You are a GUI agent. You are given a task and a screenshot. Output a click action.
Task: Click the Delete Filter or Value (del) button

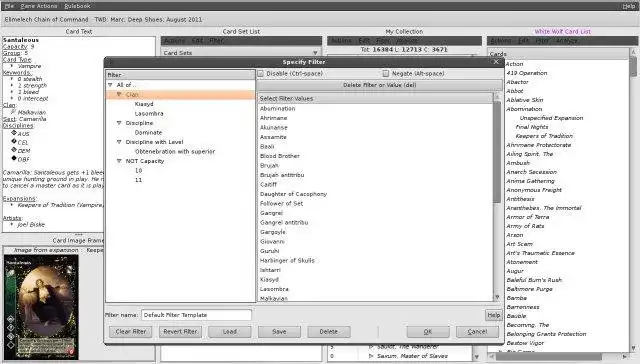click(380, 85)
